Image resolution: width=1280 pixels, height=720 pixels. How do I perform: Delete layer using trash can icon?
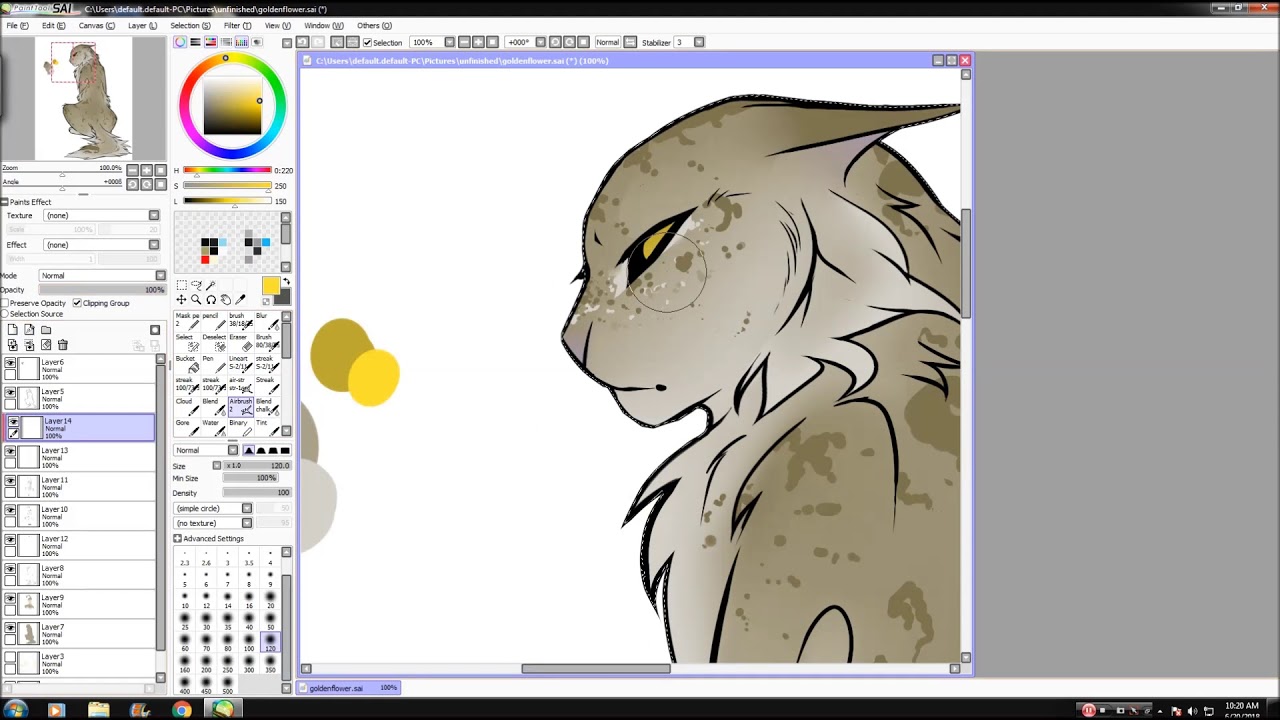(62, 345)
